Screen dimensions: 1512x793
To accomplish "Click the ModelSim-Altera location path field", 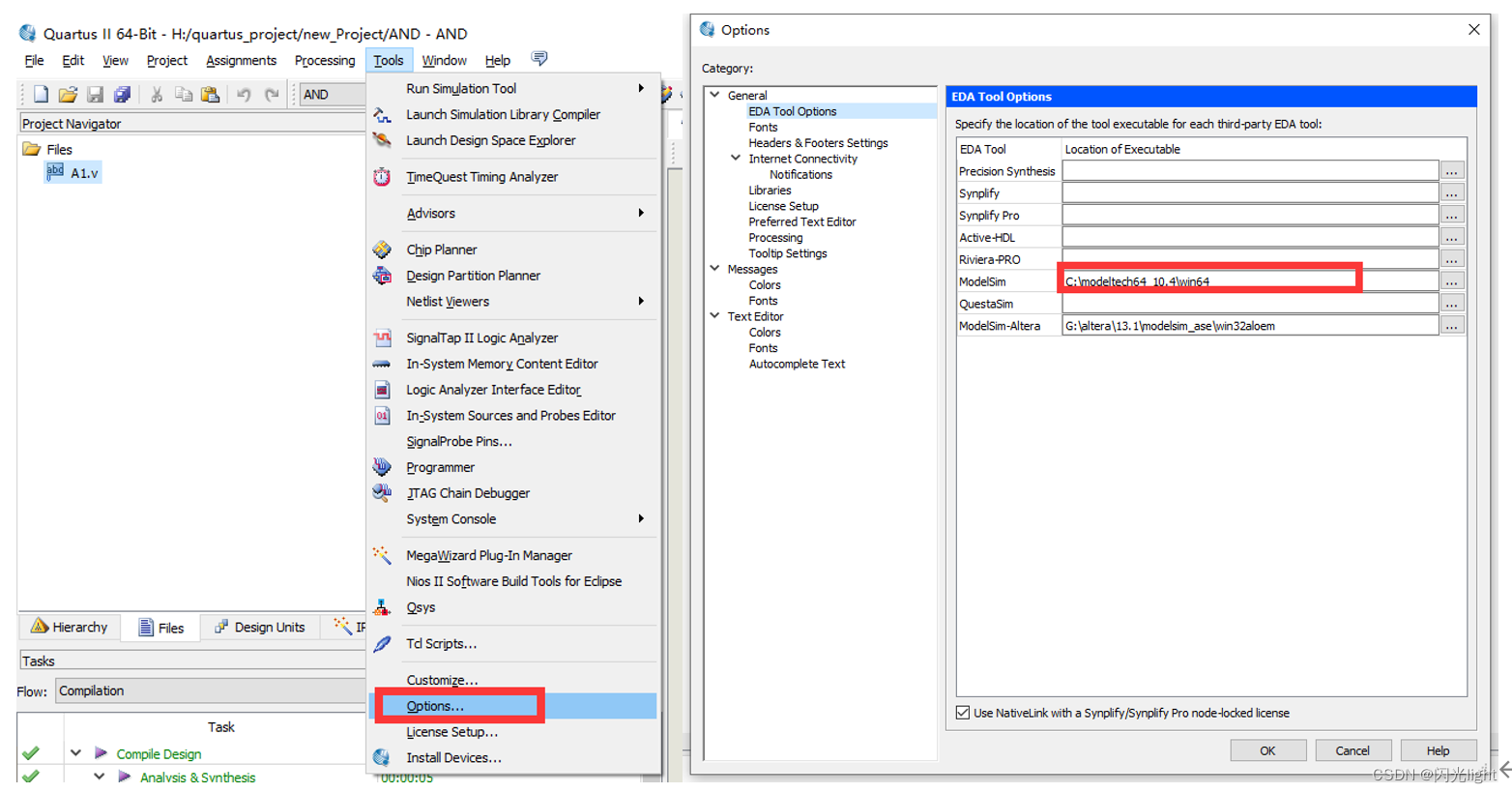I will [x=1250, y=326].
